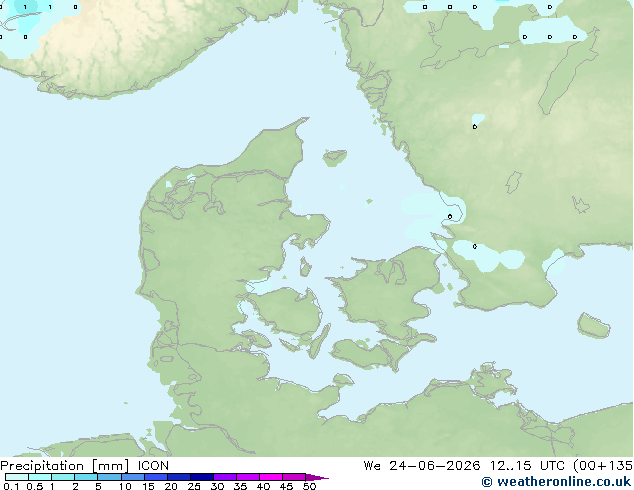The image size is (634, 490).
Task: Click the 0.1 to 0.5 mm legend swatch
Action: (x=17, y=477)
